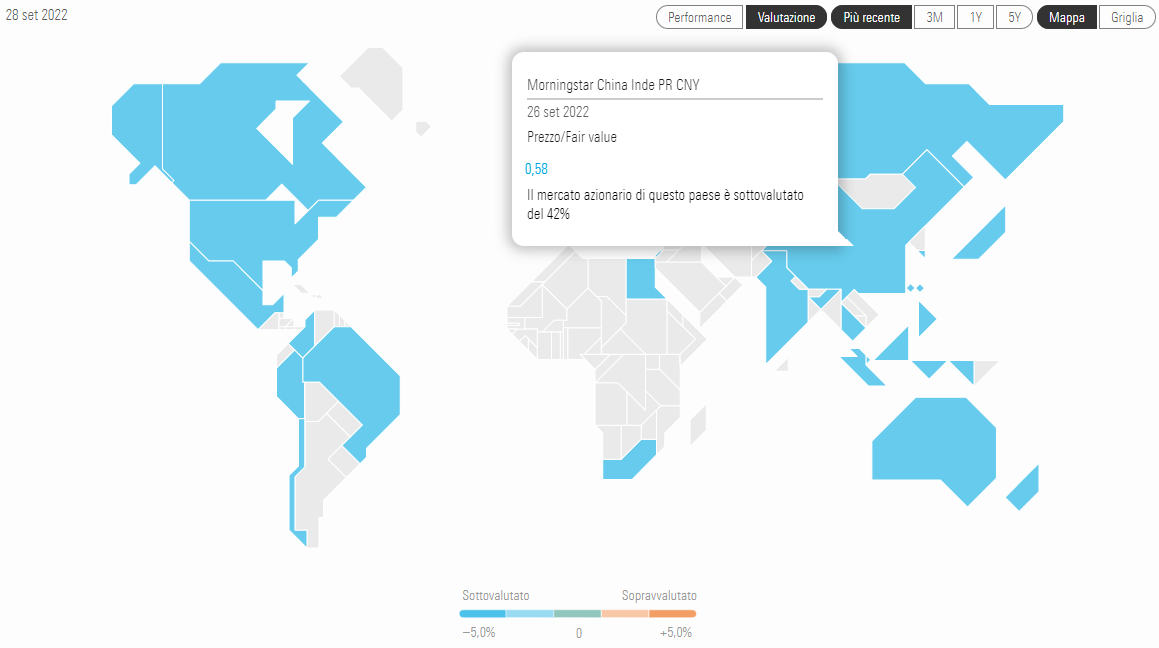This screenshot has height=648, width=1159.
Task: Switch to the Performance view
Action: [700, 17]
